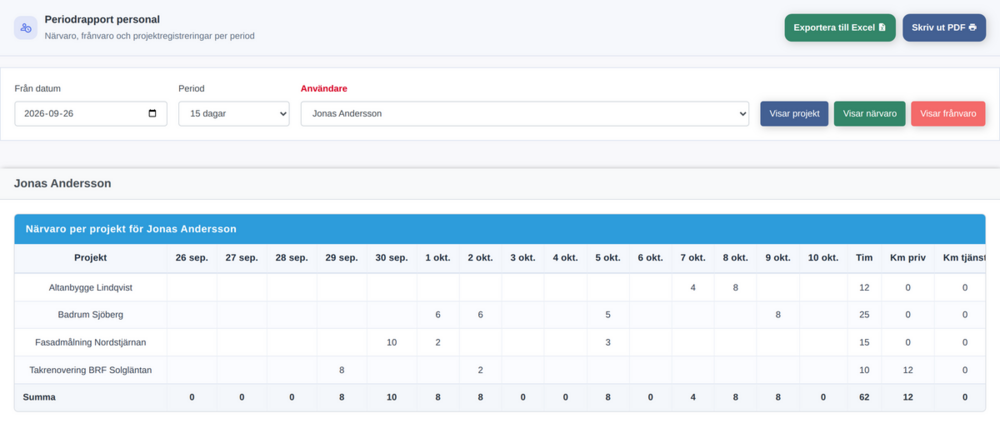Click Skriv ut PDF button
The height and width of the screenshot is (423, 1000).
point(944,27)
